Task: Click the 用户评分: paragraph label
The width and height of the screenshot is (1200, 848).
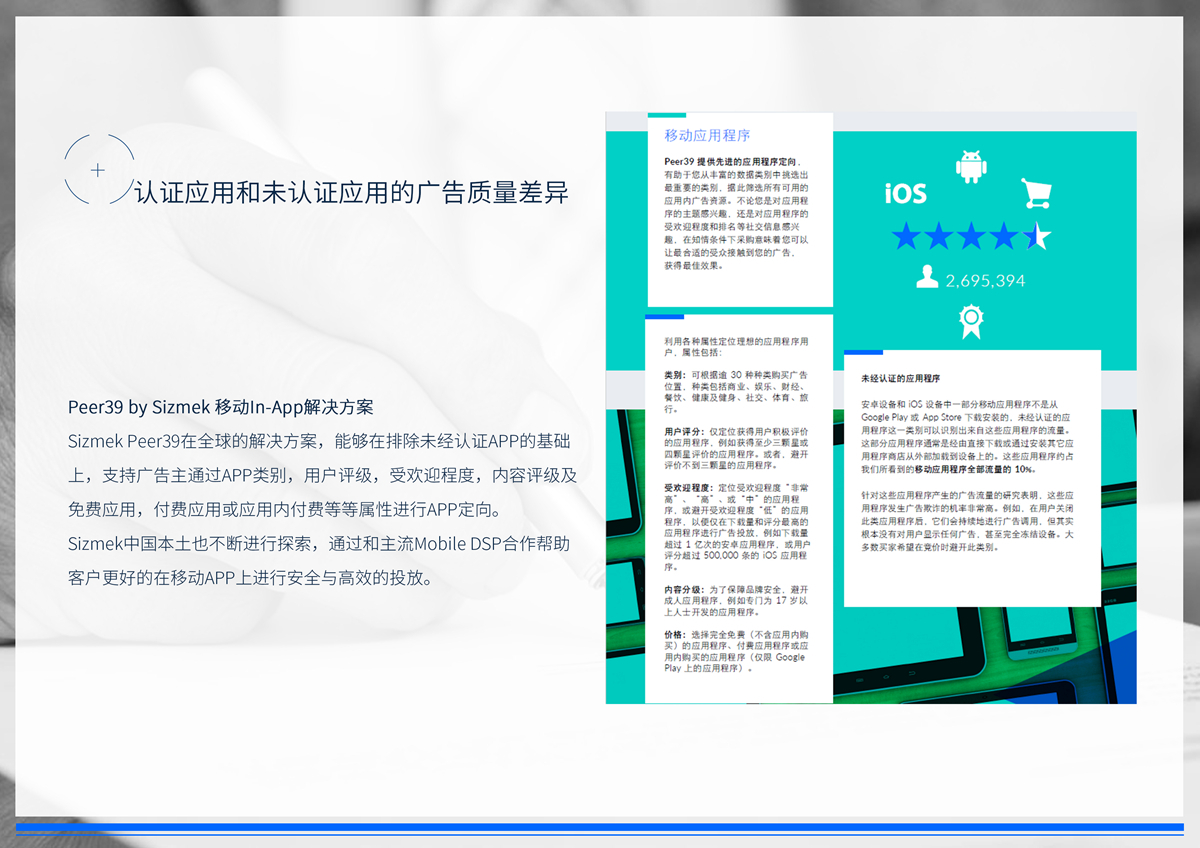Action: pyautogui.click(x=683, y=430)
